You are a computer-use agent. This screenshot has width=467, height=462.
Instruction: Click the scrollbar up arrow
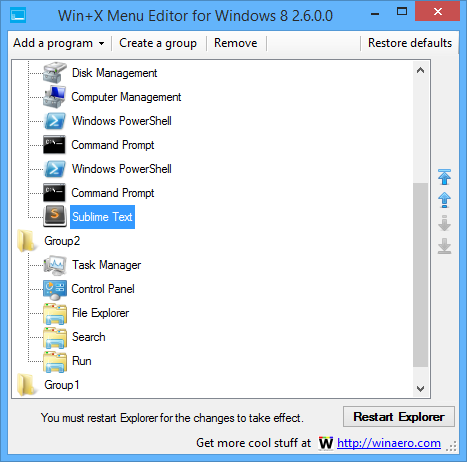tap(420, 70)
